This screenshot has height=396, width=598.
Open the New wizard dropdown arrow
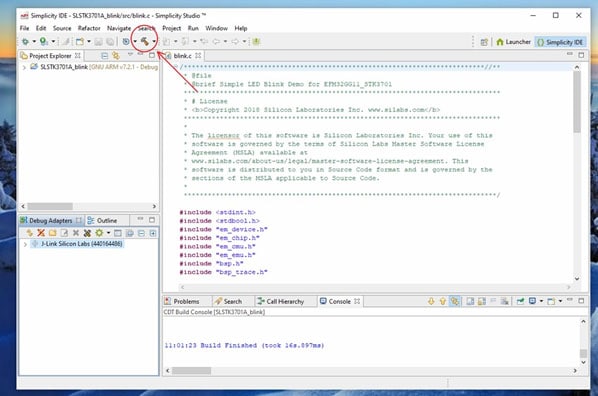coord(89,41)
